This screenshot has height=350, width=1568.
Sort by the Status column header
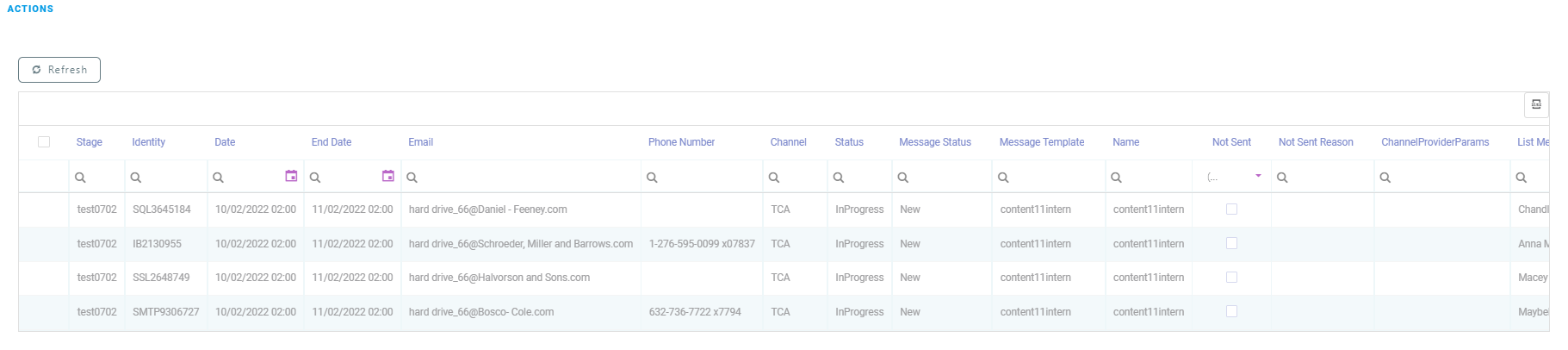[849, 142]
